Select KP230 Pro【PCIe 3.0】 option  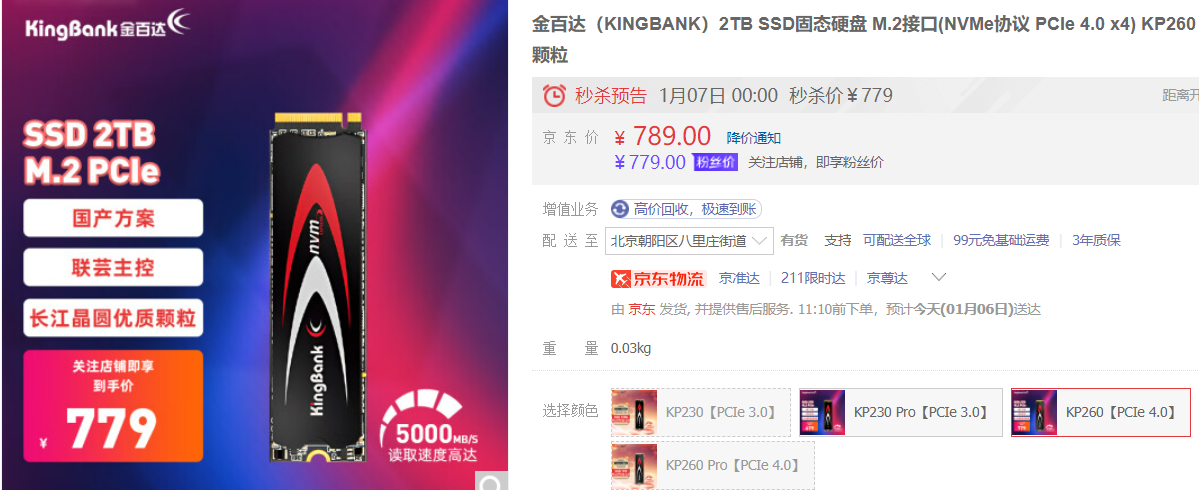(x=900, y=413)
